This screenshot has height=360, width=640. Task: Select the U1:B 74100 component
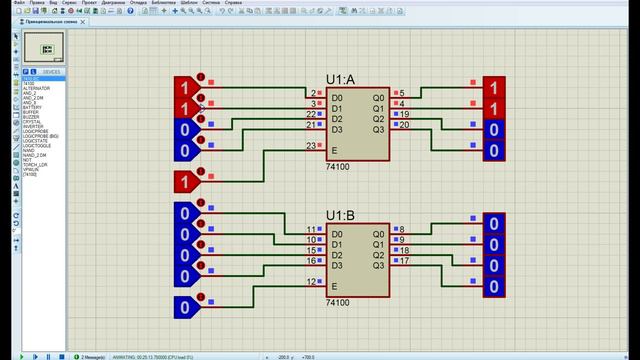coord(358,260)
